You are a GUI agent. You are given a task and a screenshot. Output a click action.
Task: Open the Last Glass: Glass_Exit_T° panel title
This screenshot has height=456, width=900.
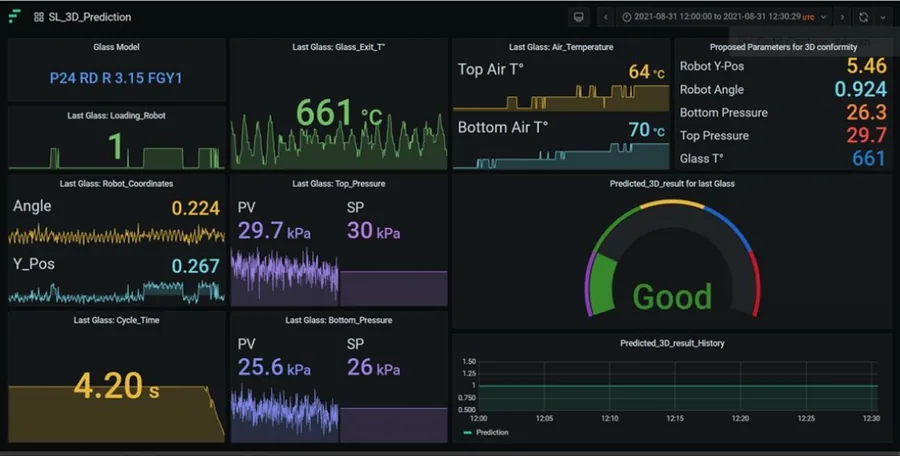click(339, 47)
